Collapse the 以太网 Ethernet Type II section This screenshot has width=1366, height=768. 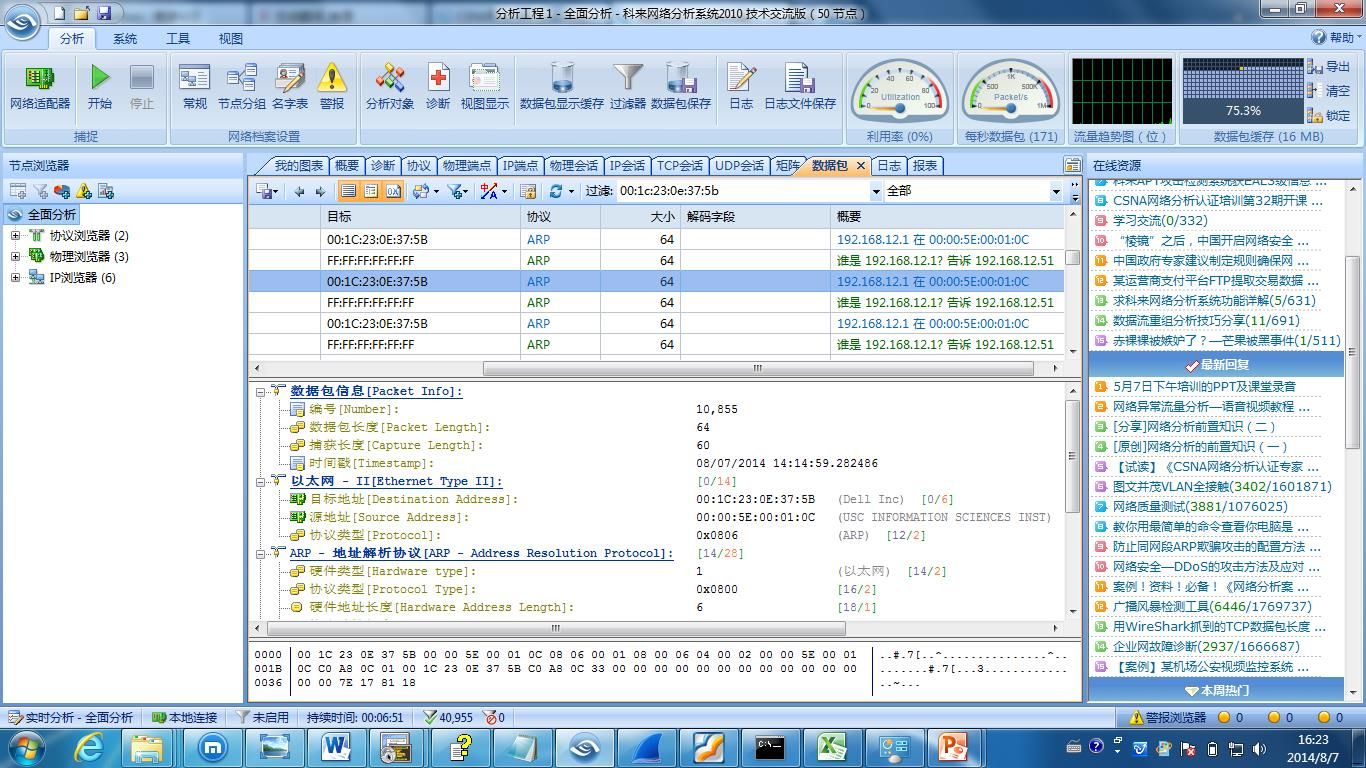(261, 481)
